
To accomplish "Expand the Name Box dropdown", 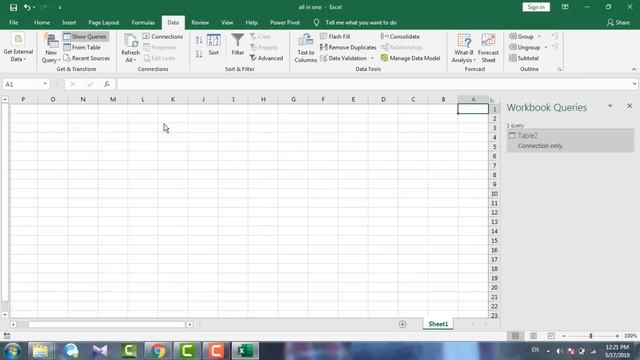I will pos(45,84).
